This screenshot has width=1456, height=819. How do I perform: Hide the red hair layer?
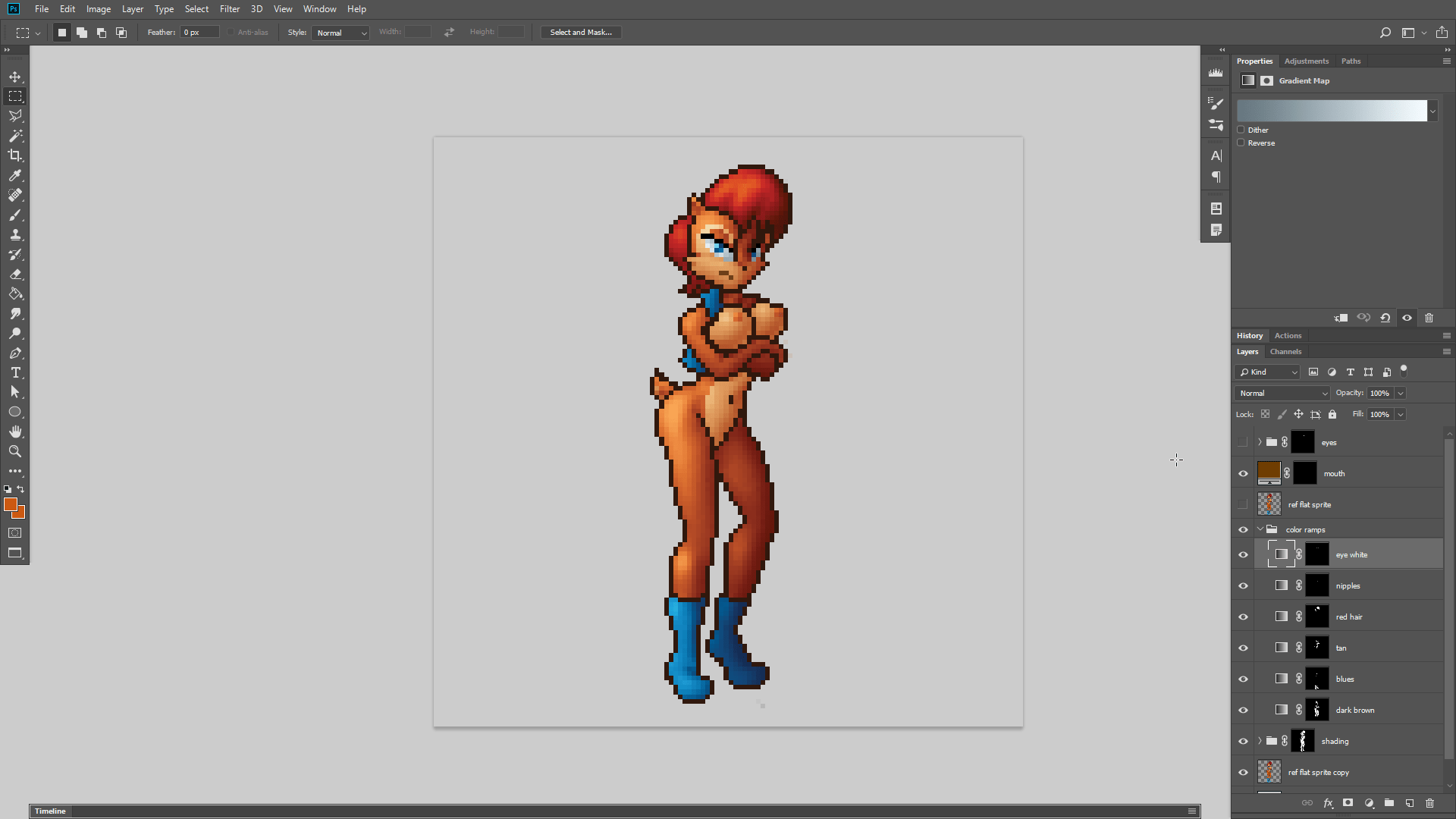pos(1243,617)
